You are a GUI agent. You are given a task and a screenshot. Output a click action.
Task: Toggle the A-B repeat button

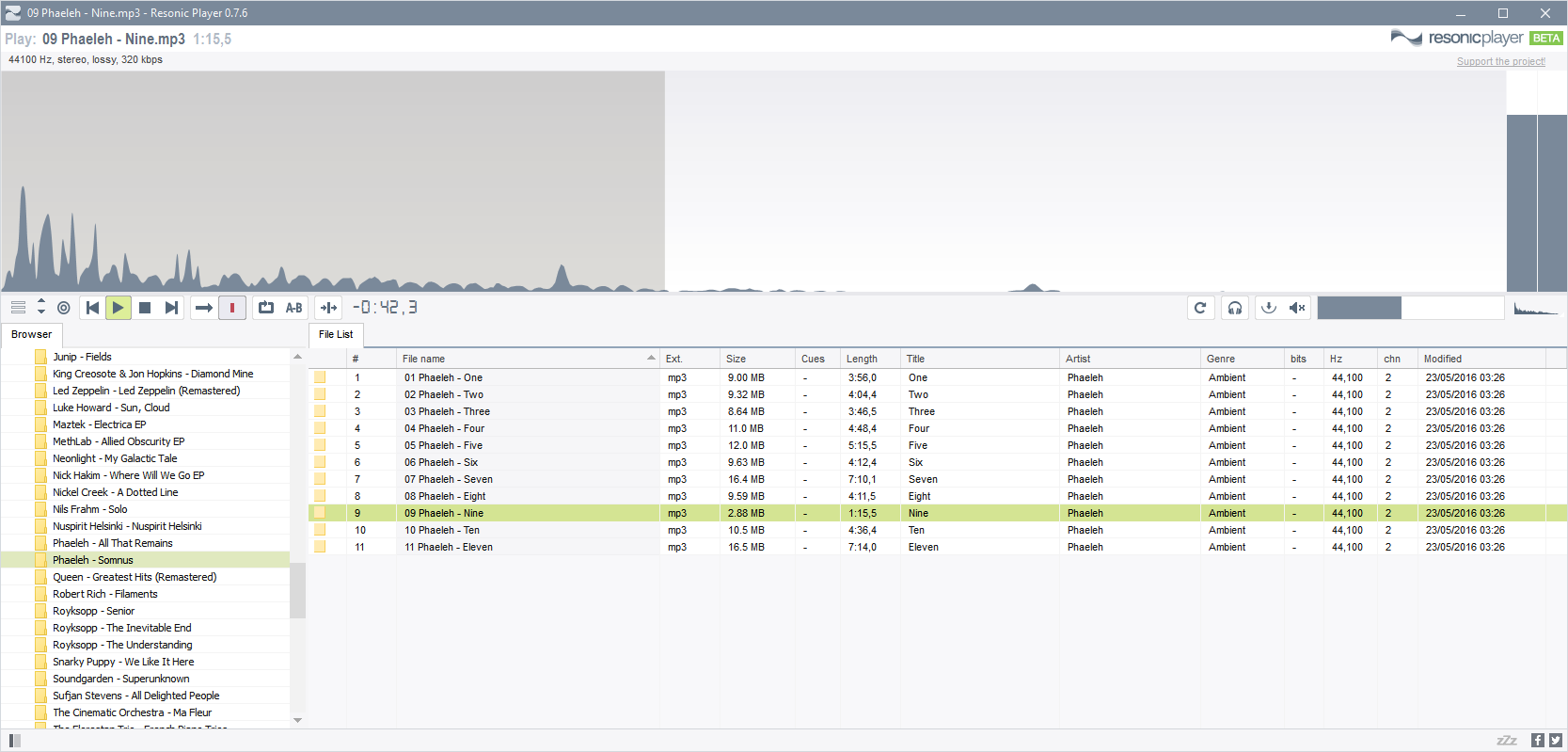coord(293,308)
